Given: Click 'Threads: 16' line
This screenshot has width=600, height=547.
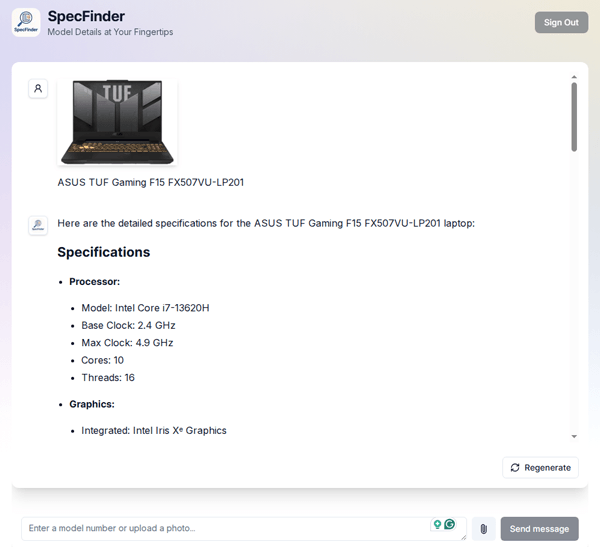Looking at the screenshot, I should pyautogui.click(x=108, y=377).
